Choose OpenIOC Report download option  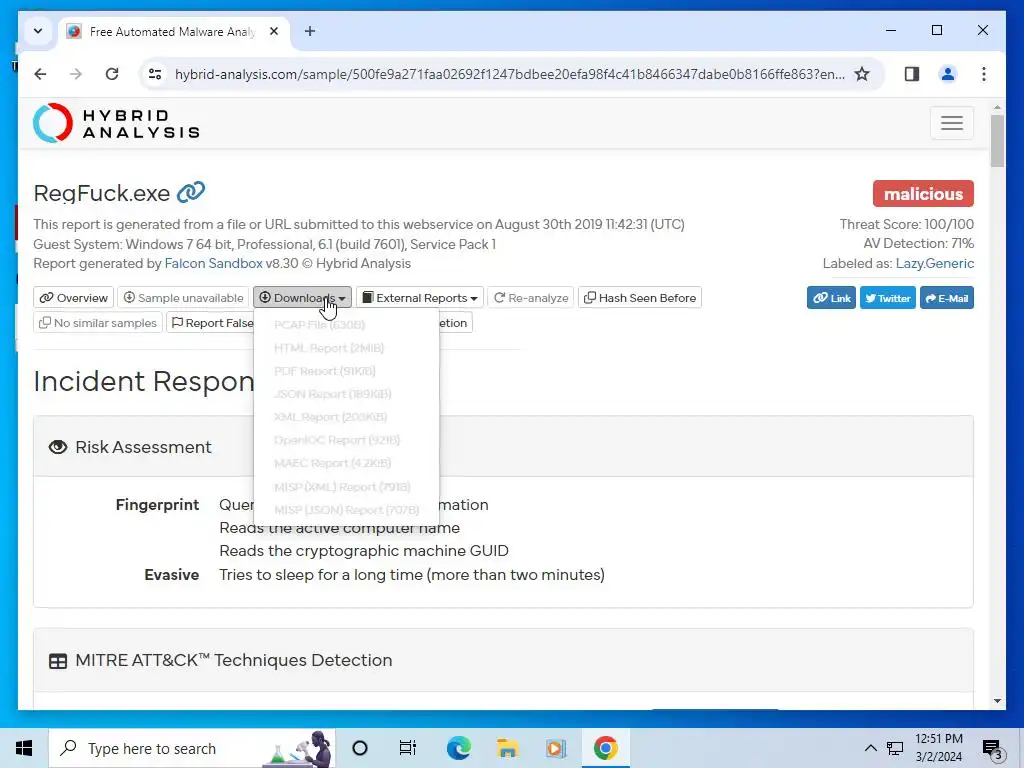pos(337,440)
